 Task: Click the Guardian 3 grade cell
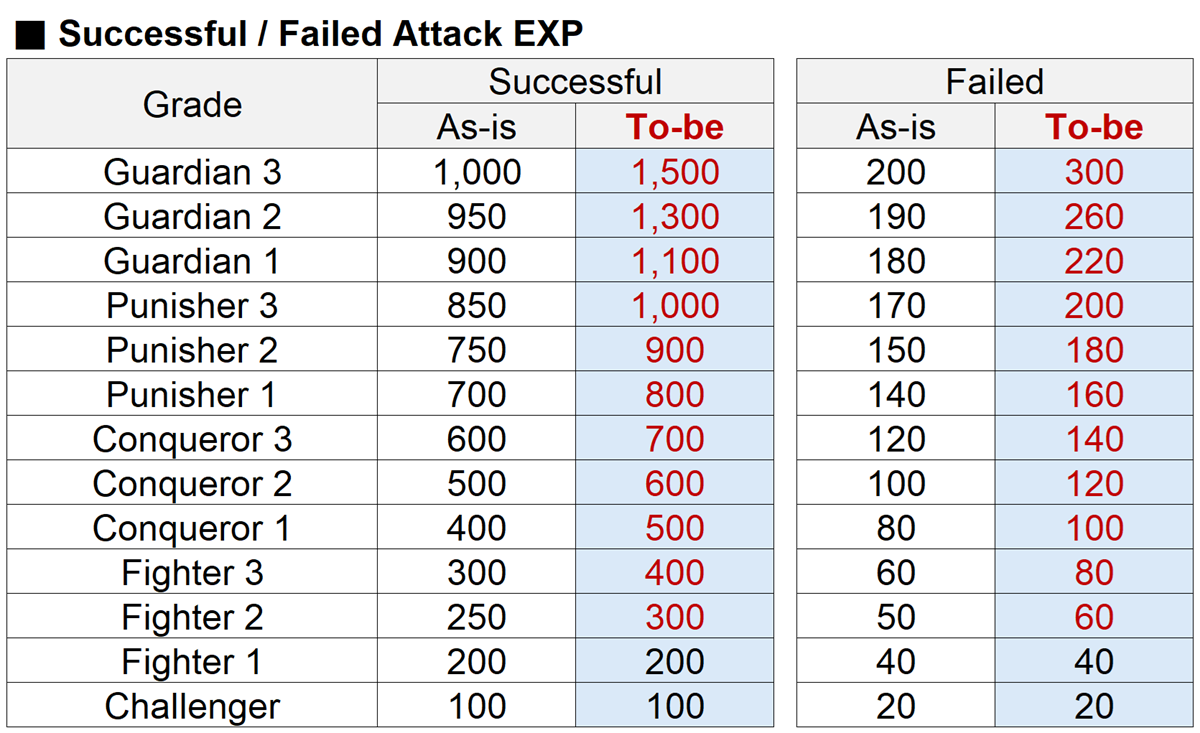[x=192, y=172]
